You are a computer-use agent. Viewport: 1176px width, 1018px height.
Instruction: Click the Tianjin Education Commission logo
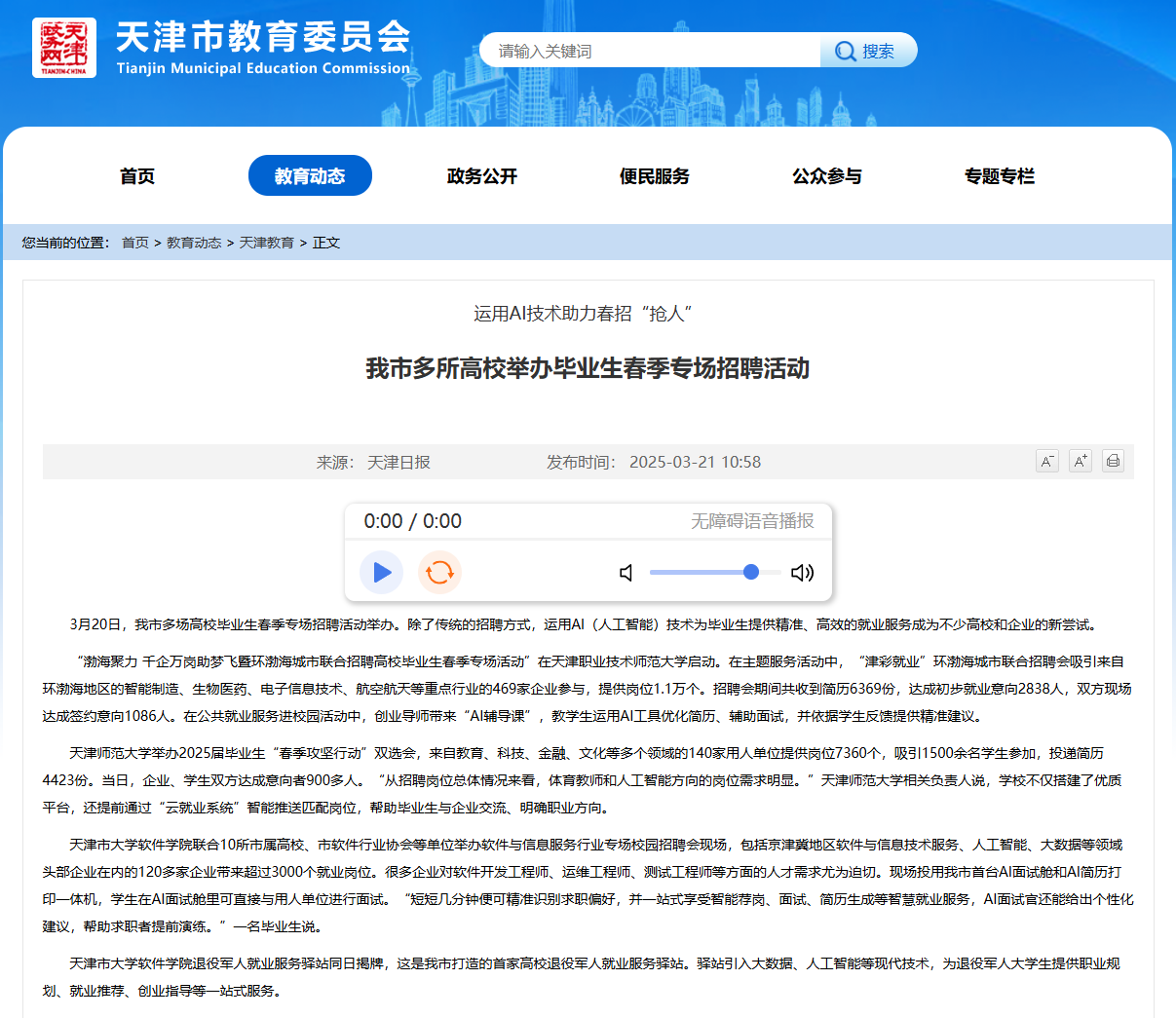pyautogui.click(x=64, y=48)
